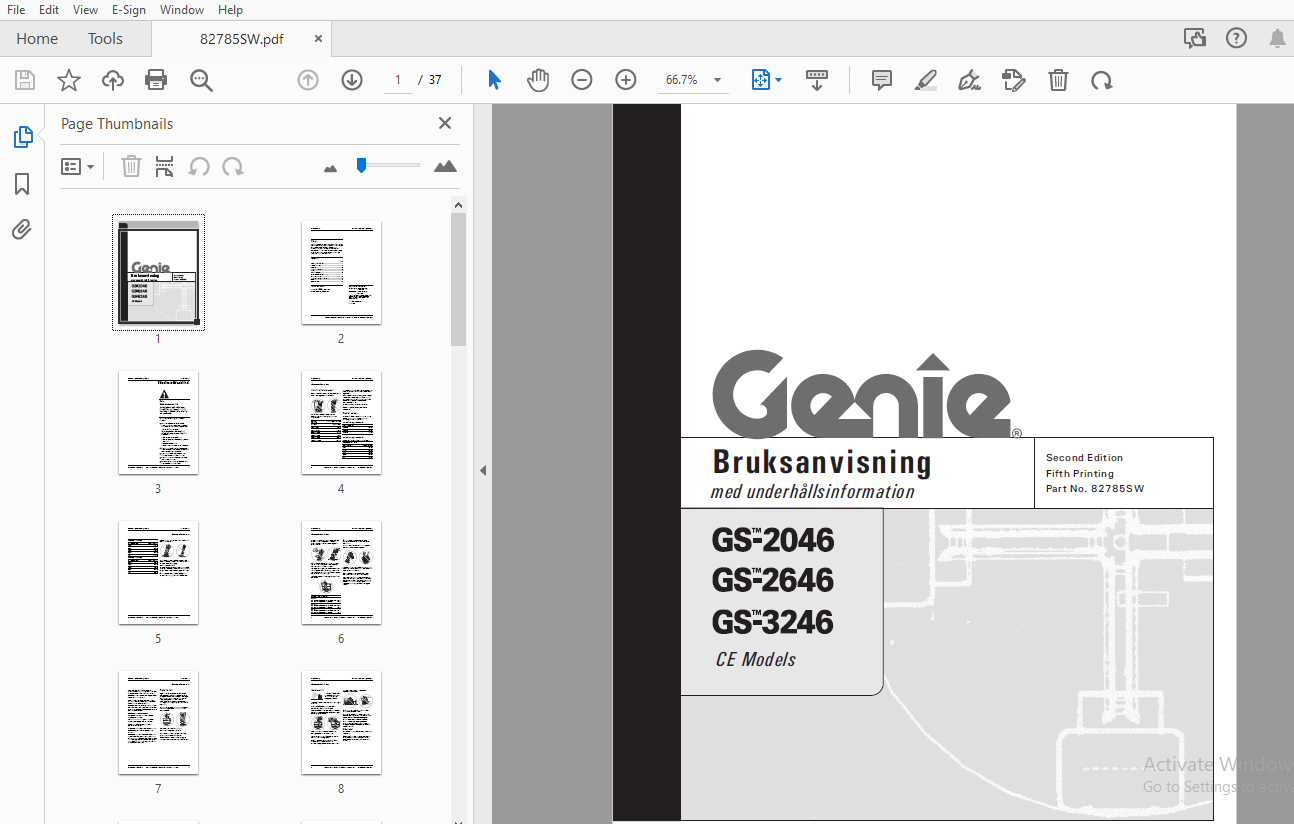1294x824 pixels.
Task: Select page 6 thumbnail
Action: [341, 573]
